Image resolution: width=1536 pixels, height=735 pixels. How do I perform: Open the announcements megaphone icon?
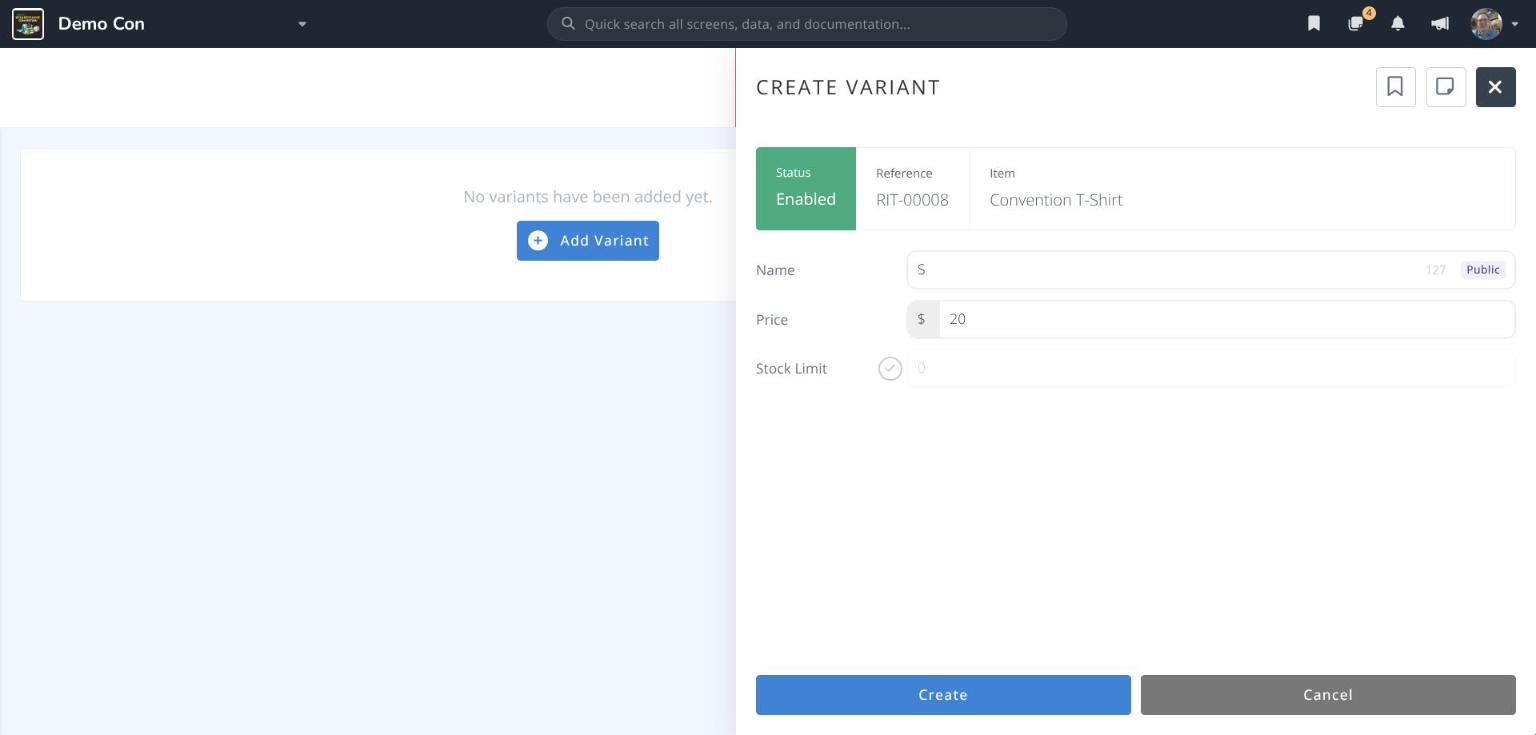click(x=1440, y=24)
